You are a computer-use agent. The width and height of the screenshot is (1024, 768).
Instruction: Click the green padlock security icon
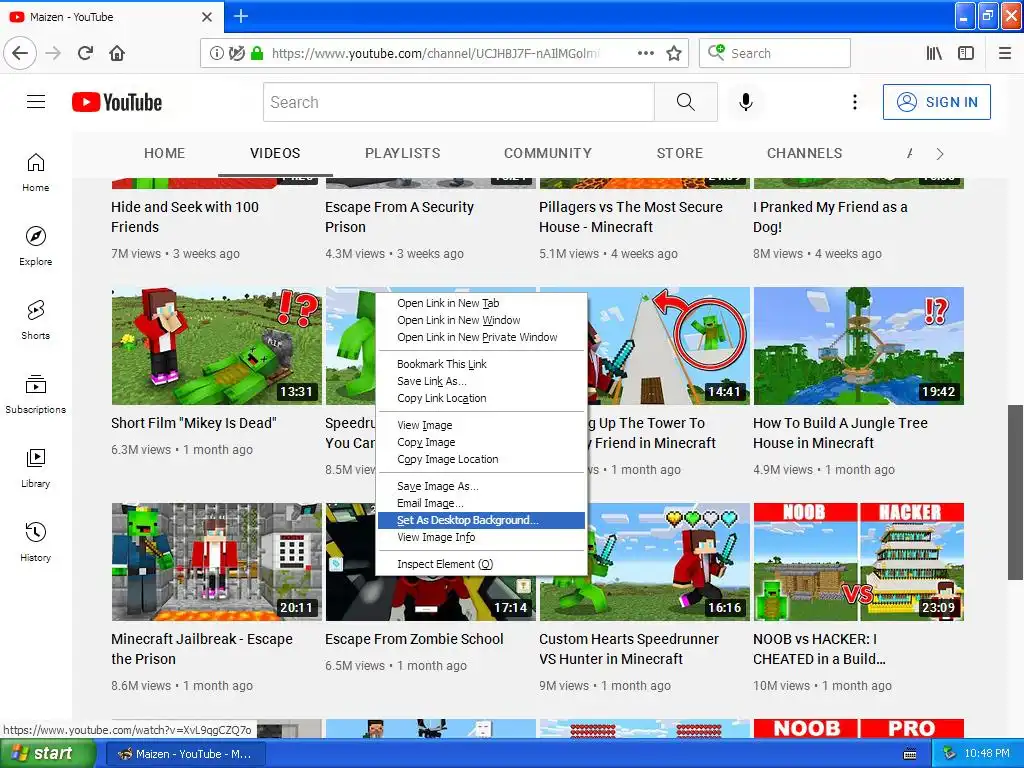point(257,54)
